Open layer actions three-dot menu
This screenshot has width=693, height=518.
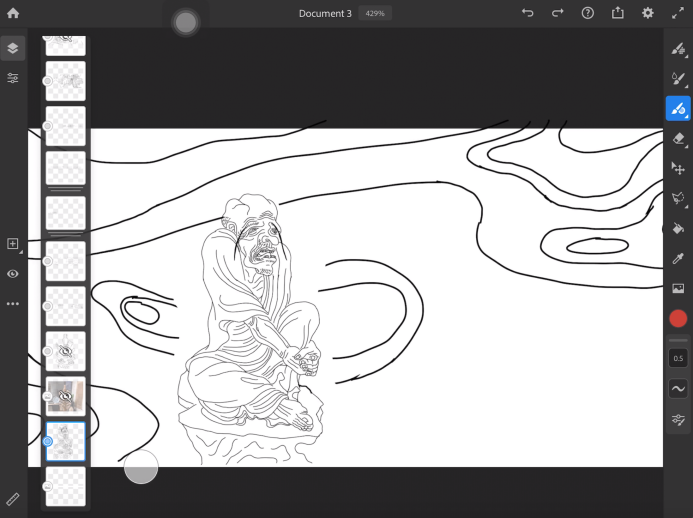(x=13, y=304)
